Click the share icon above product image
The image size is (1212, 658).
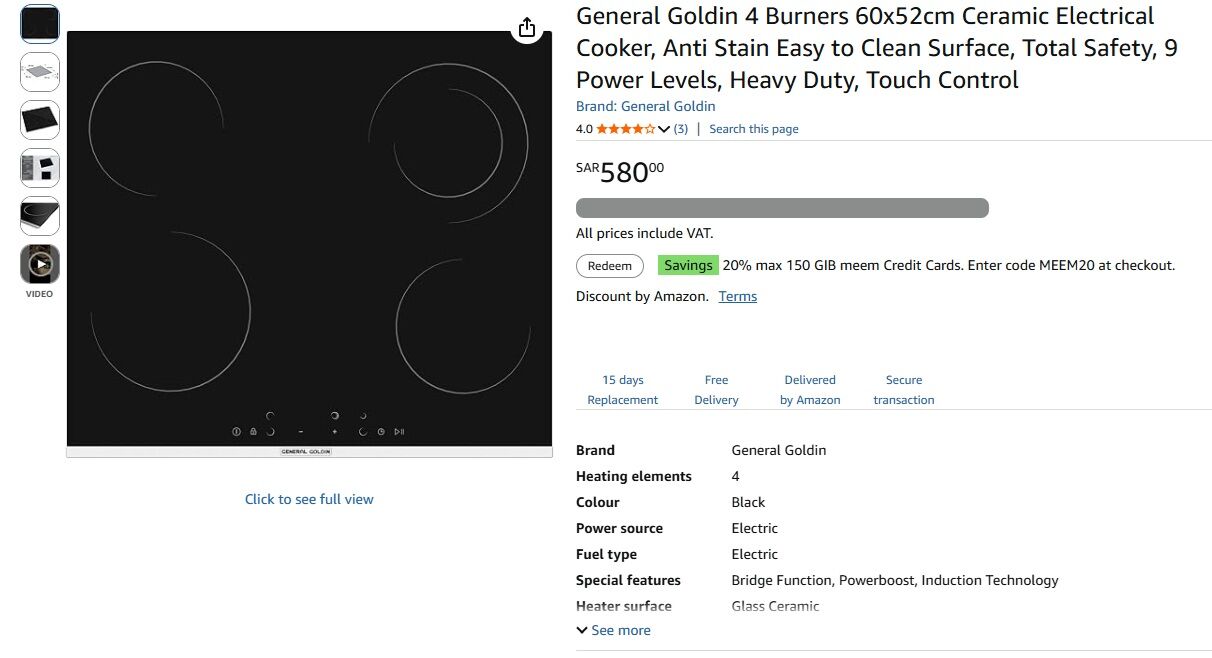(527, 27)
